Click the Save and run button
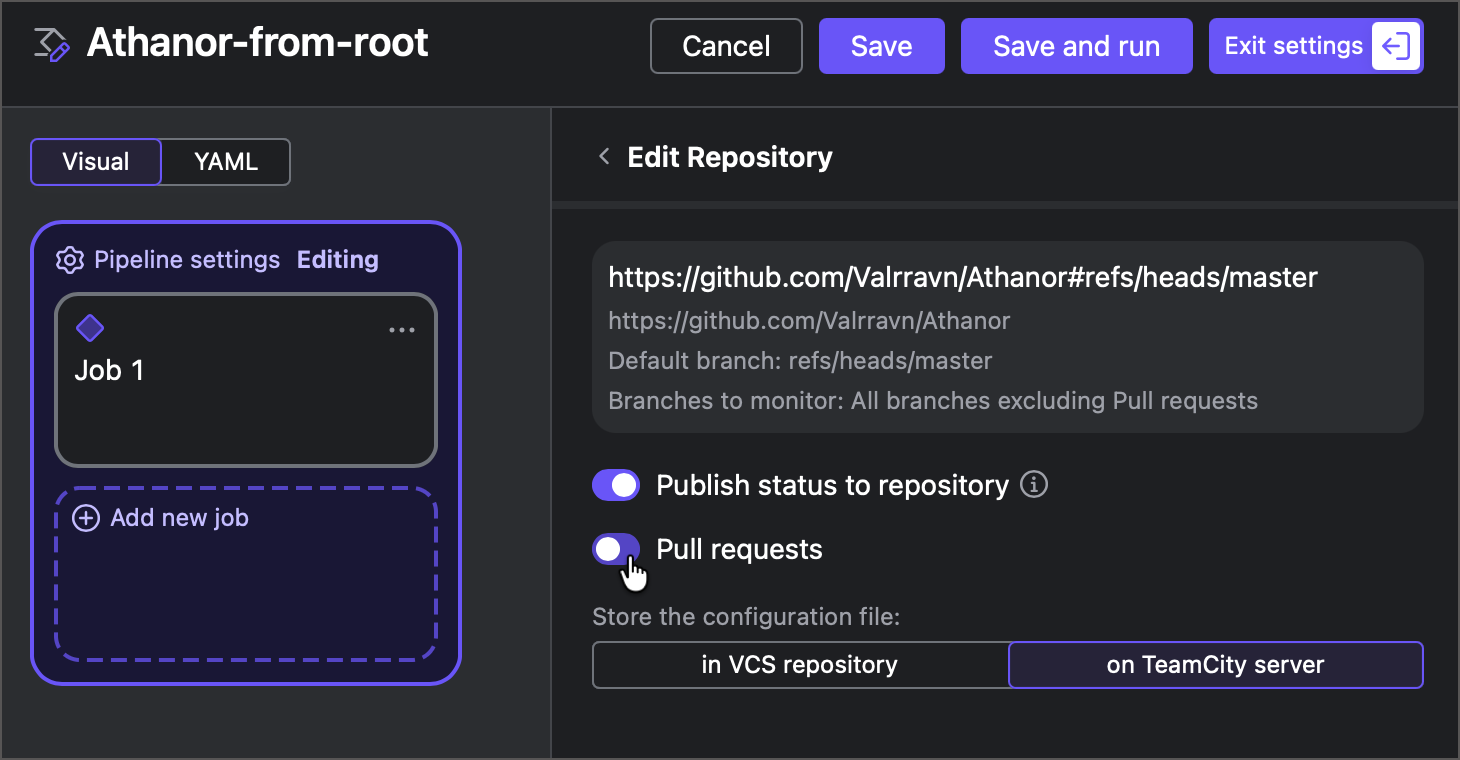The image size is (1460, 760). click(1077, 46)
